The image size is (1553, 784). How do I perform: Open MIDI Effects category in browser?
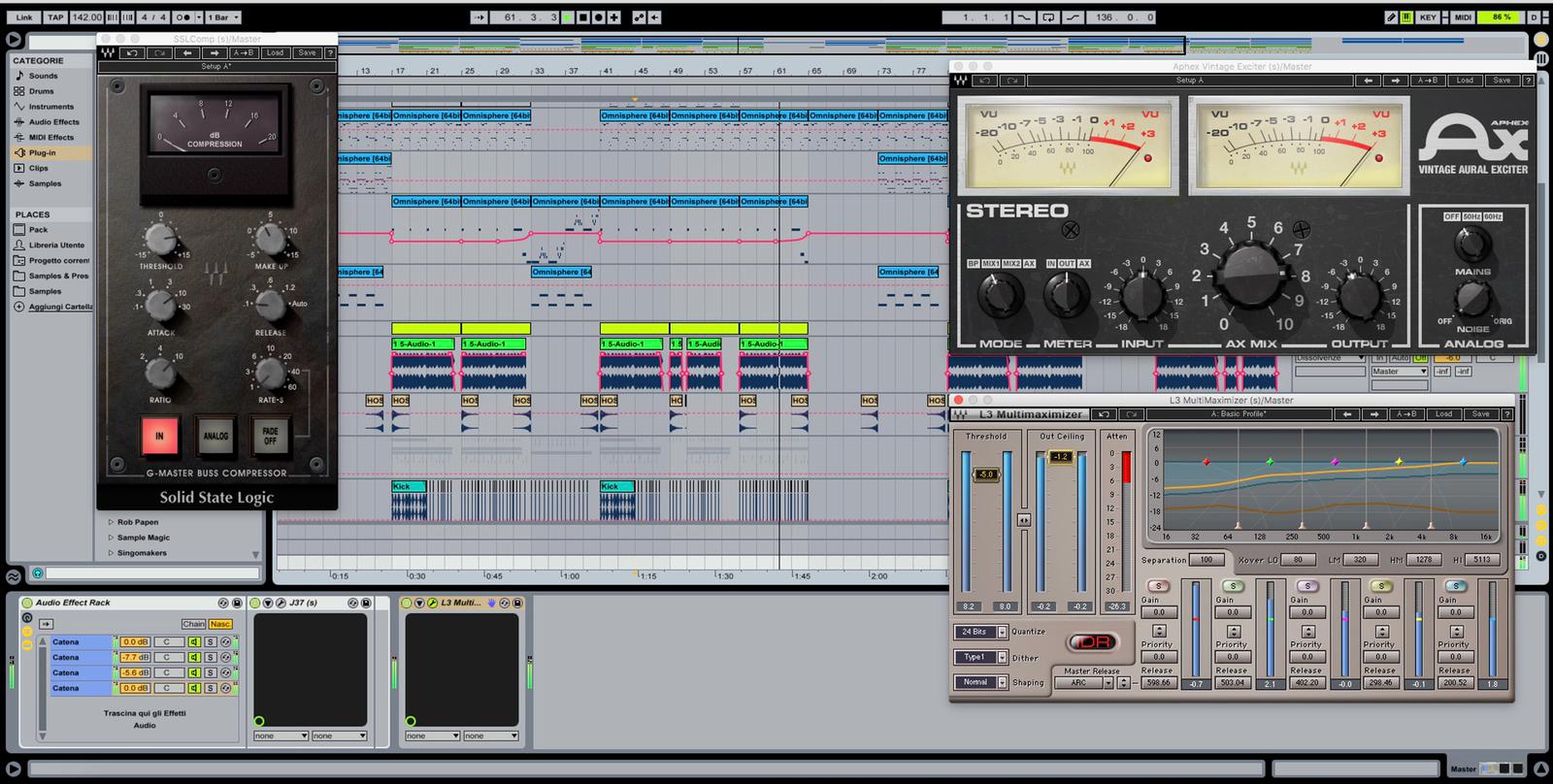point(51,137)
